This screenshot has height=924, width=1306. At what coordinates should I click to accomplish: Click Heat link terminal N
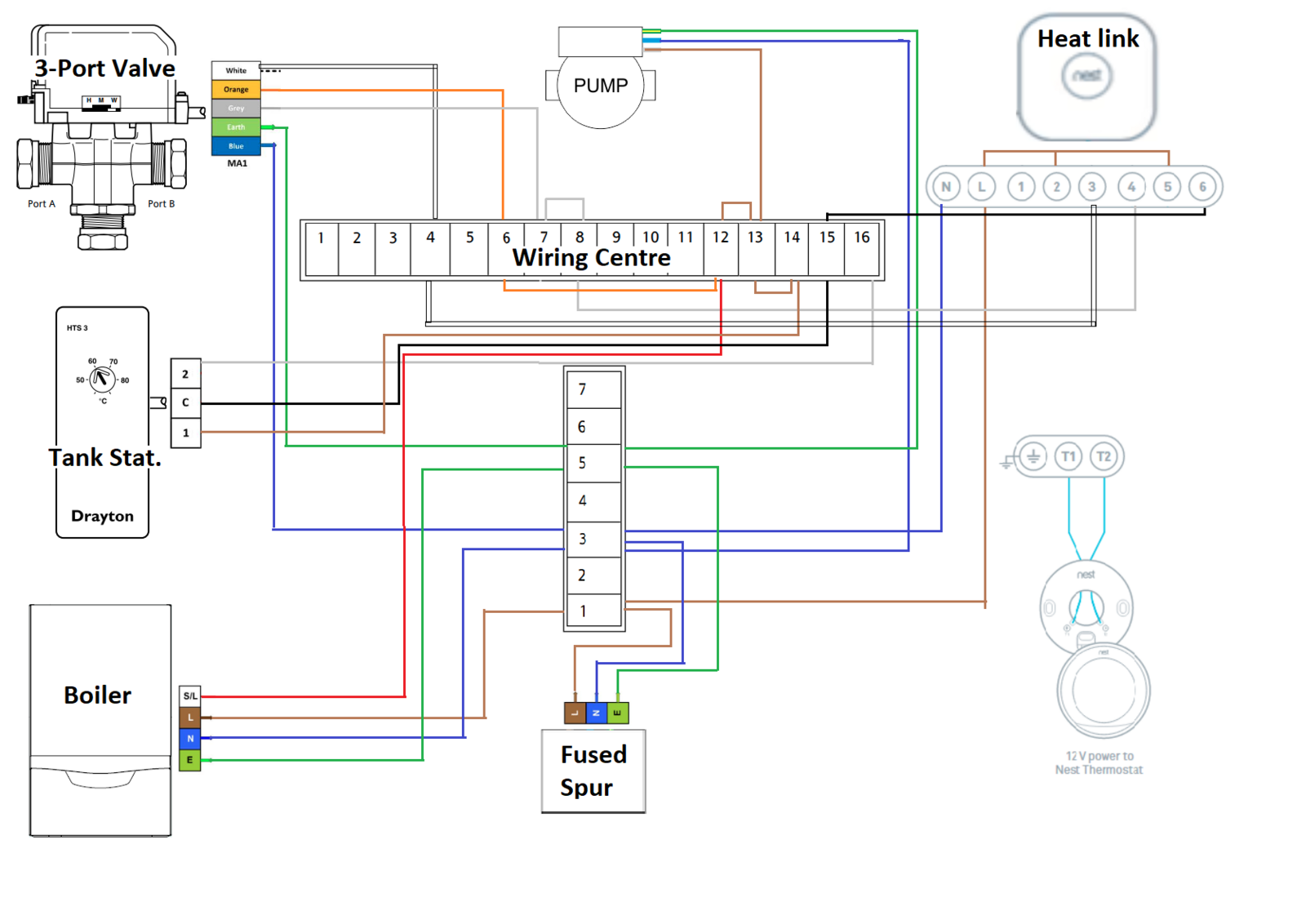point(946,187)
